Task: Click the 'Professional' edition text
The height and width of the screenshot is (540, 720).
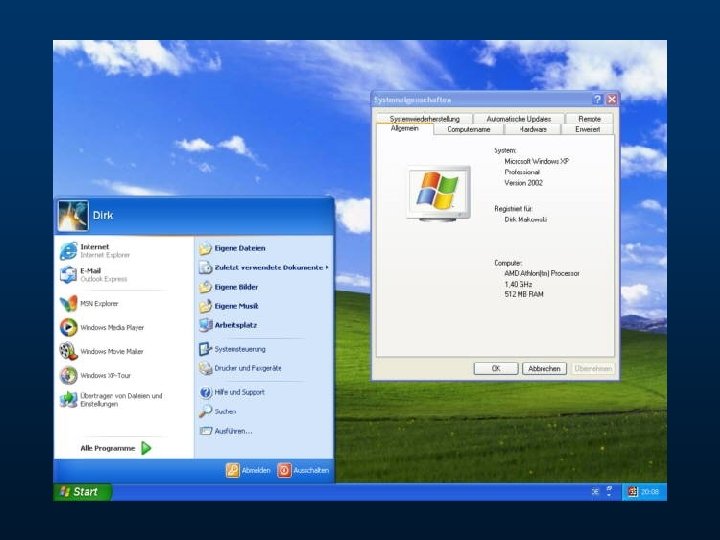Action: pos(522,172)
